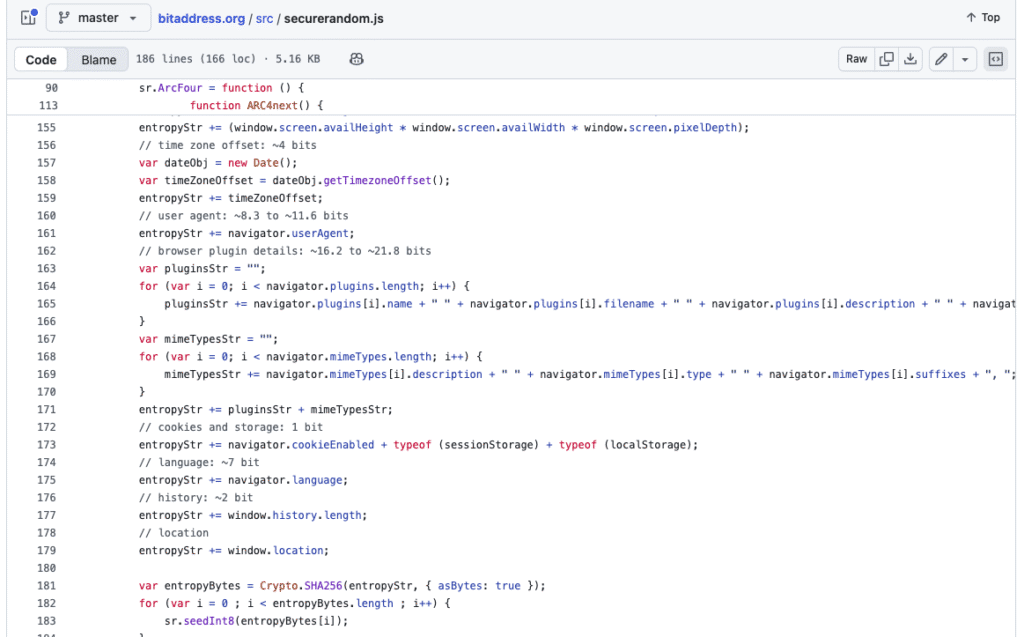Toggle the symbols panel
This screenshot has width=1024, height=637.
995,59
